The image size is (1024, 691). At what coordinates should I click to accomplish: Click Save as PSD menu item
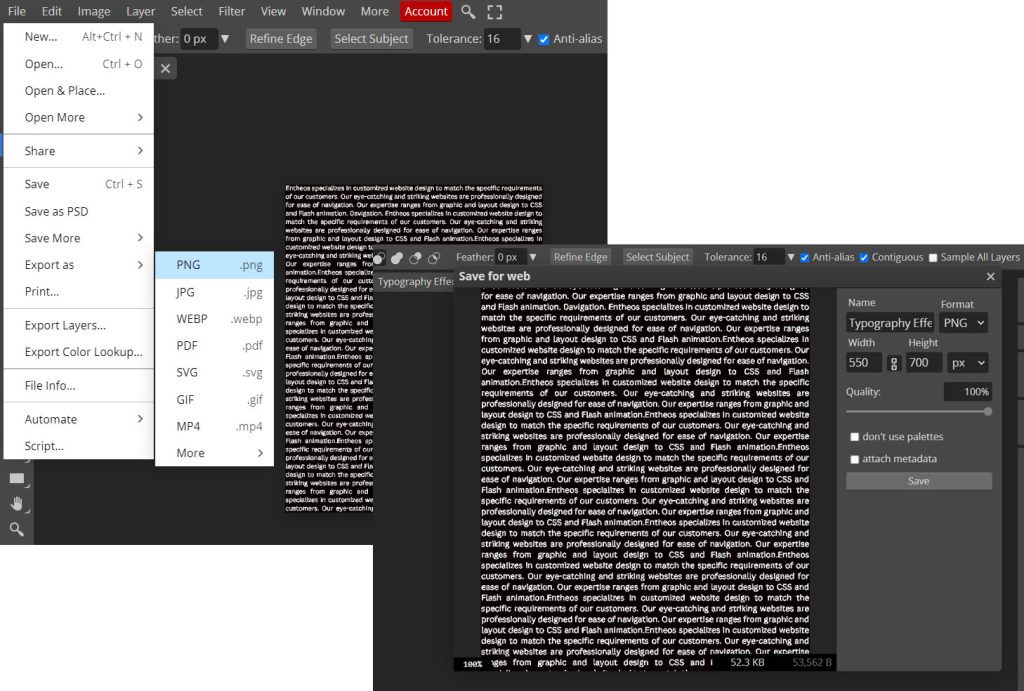[x=57, y=211]
